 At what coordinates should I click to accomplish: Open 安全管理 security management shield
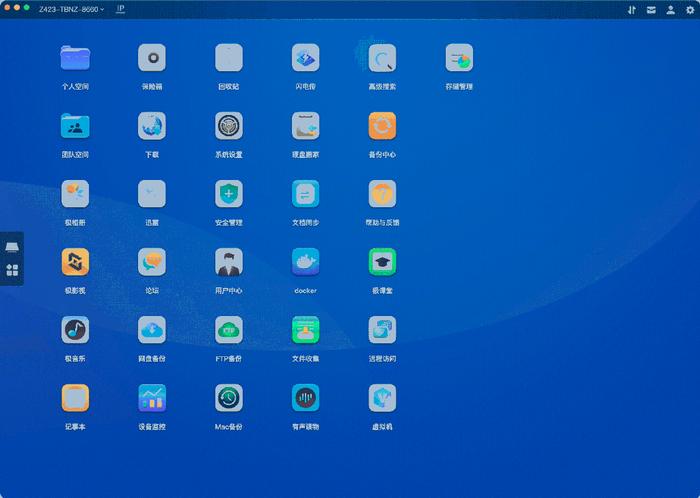pos(229,194)
